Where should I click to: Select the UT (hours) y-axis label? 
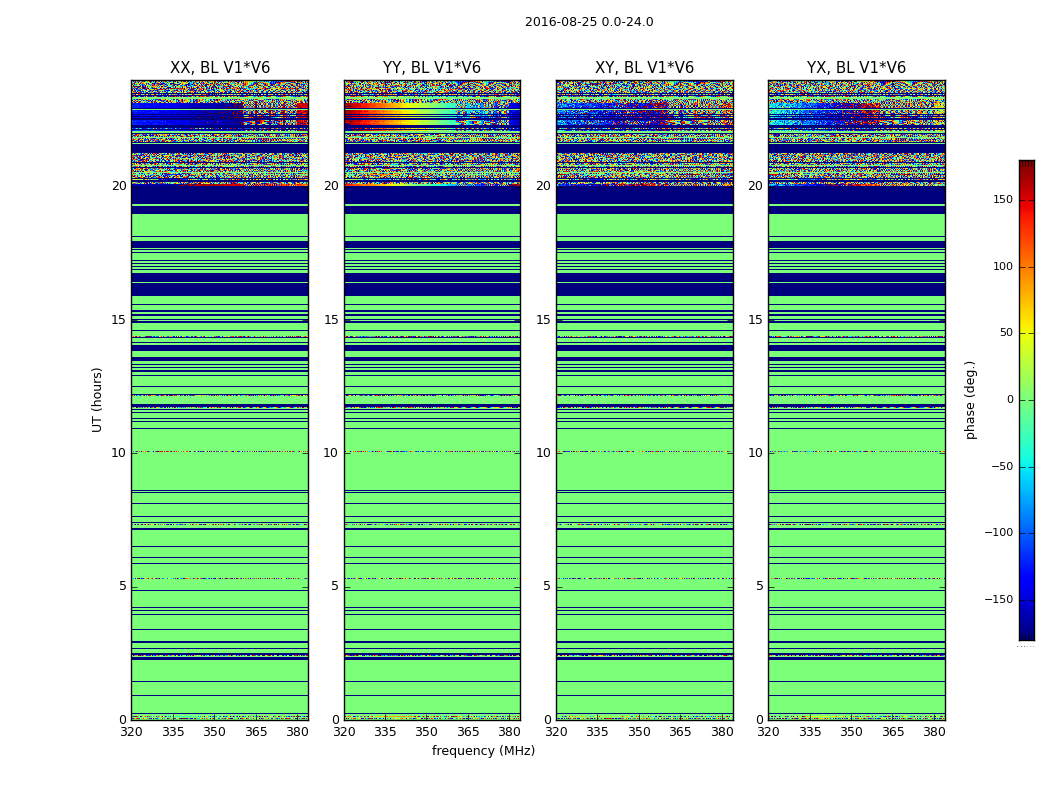[97, 399]
